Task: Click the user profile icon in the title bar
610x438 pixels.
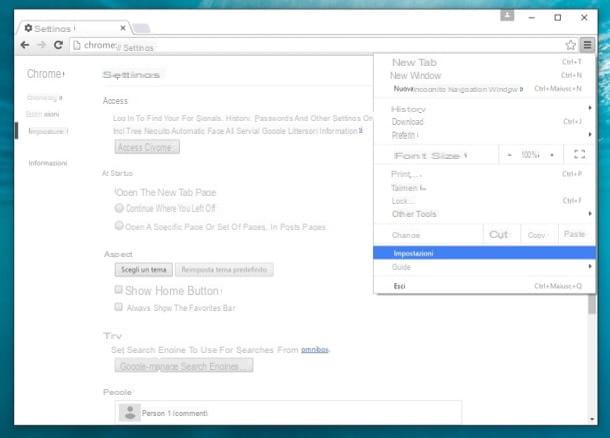Action: pos(507,15)
